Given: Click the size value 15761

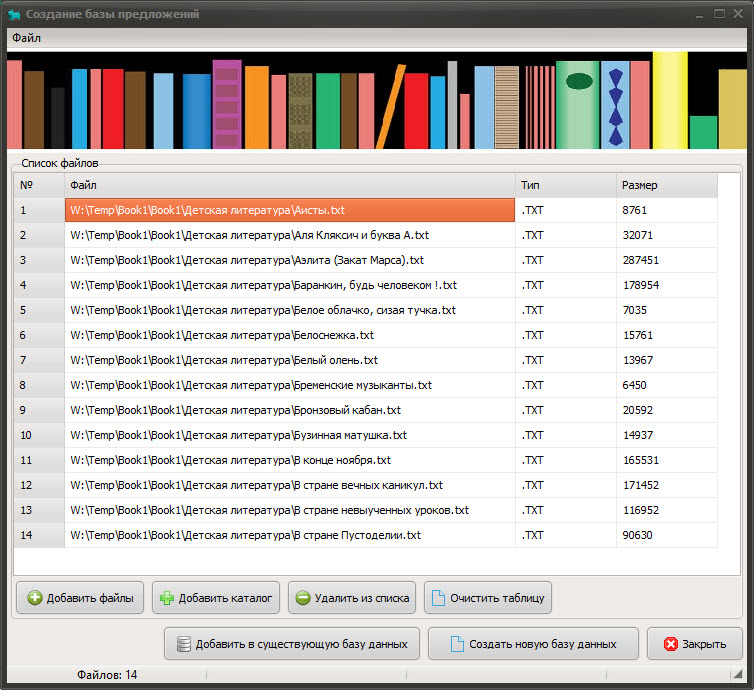Looking at the screenshot, I should coord(638,335).
